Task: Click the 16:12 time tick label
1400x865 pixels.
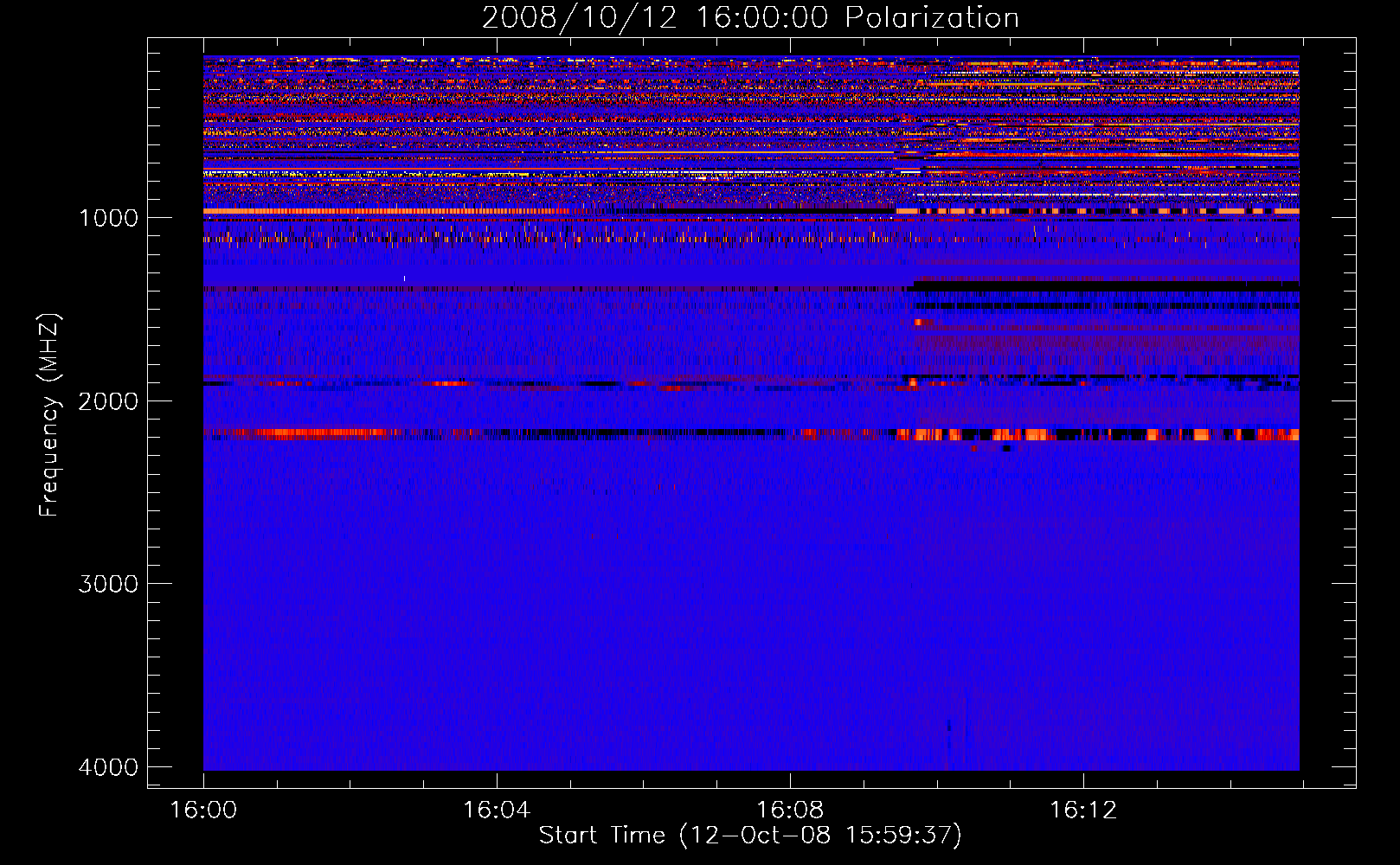Action: (x=1083, y=811)
